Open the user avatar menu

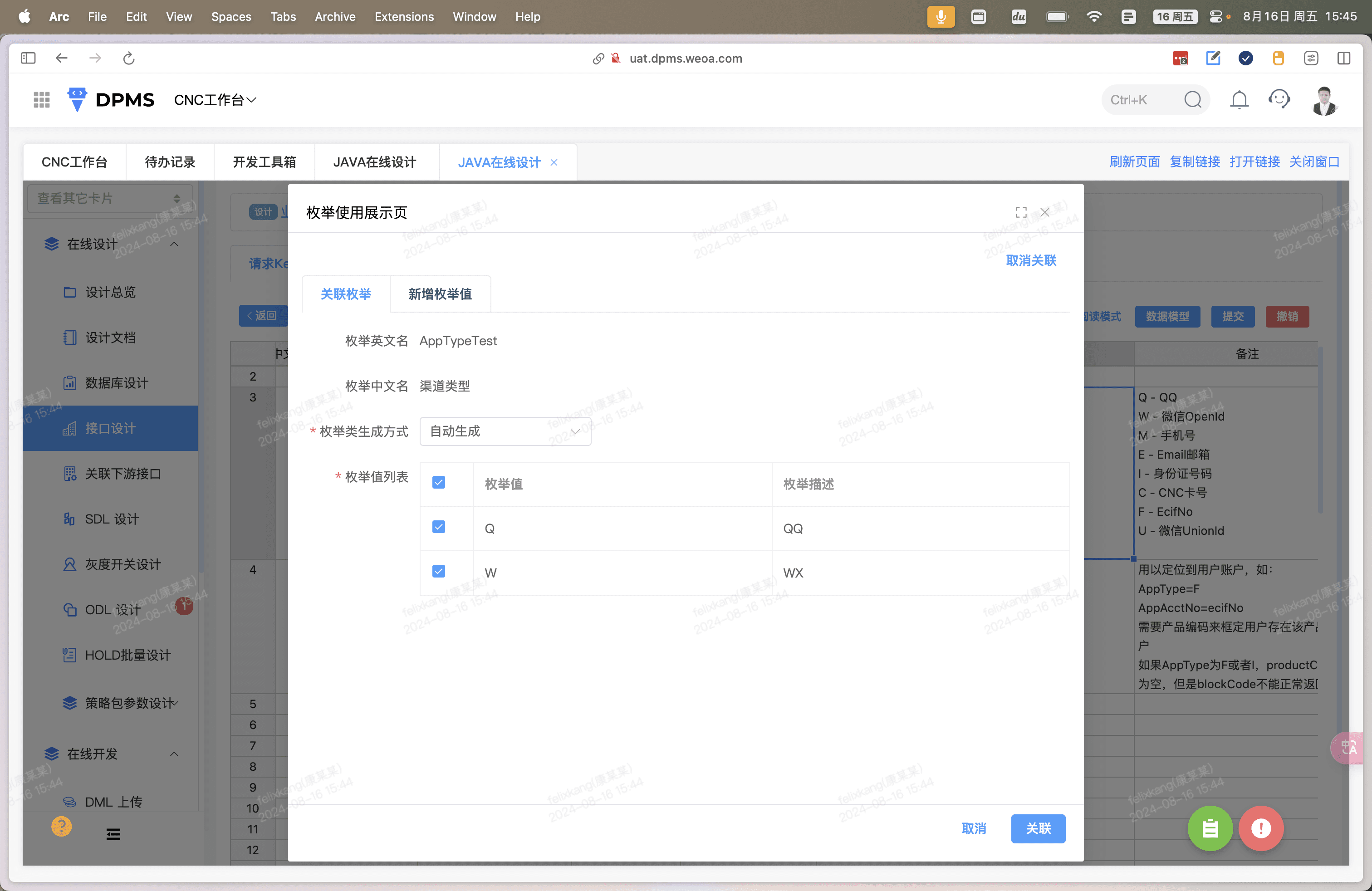tap(1324, 100)
